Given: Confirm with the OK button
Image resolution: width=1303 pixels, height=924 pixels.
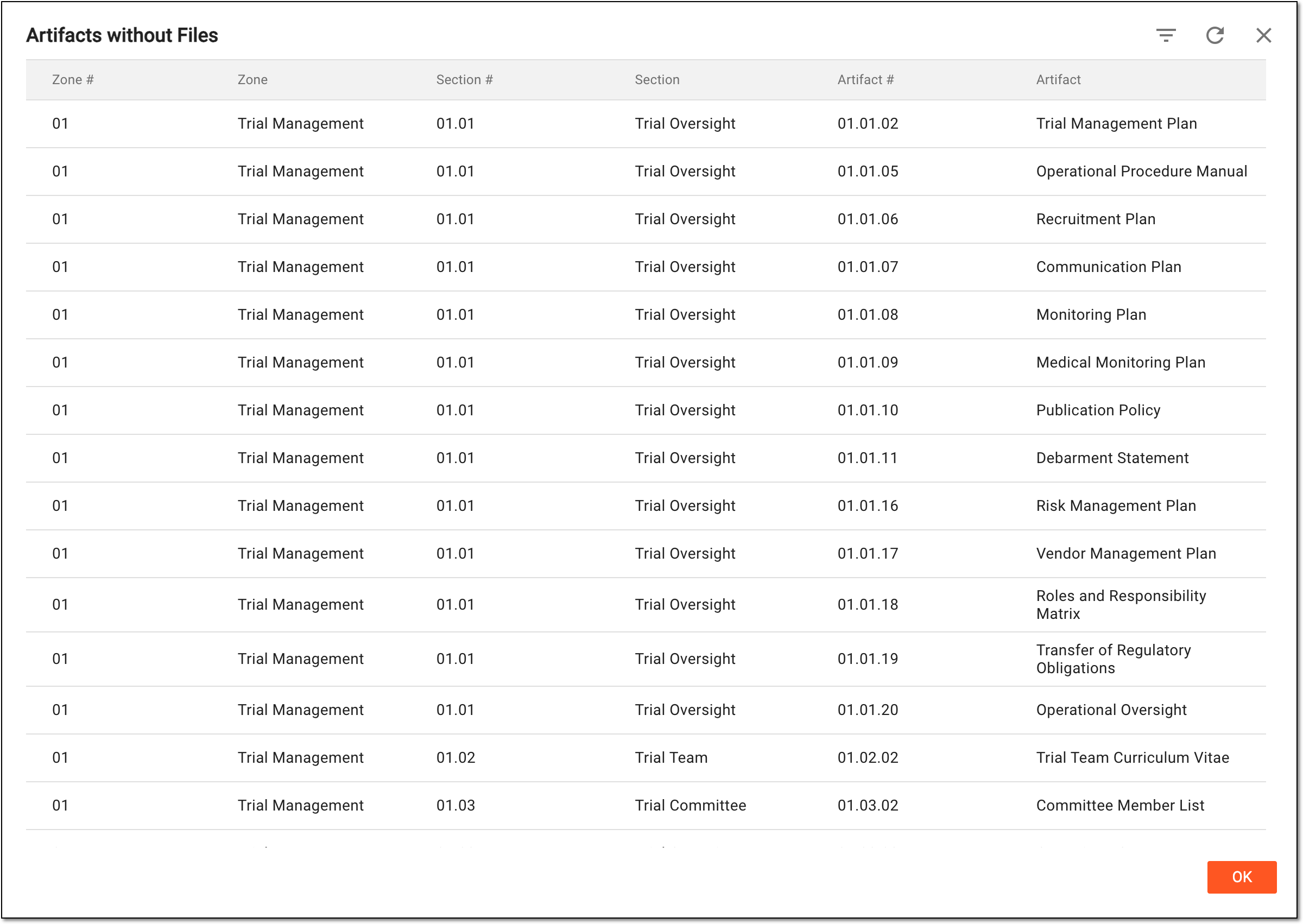Looking at the screenshot, I should point(1242,877).
